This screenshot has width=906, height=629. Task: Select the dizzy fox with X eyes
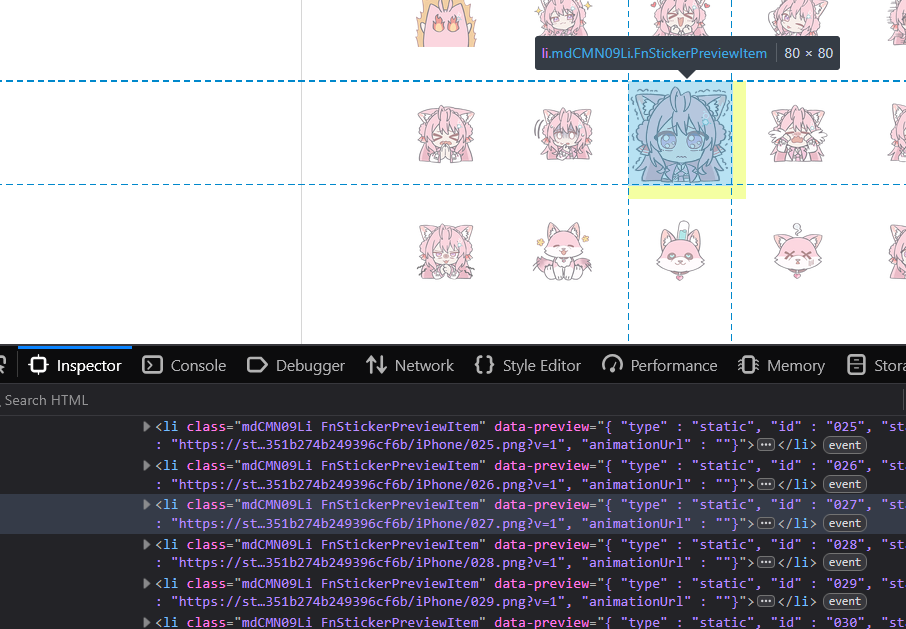click(x=797, y=251)
